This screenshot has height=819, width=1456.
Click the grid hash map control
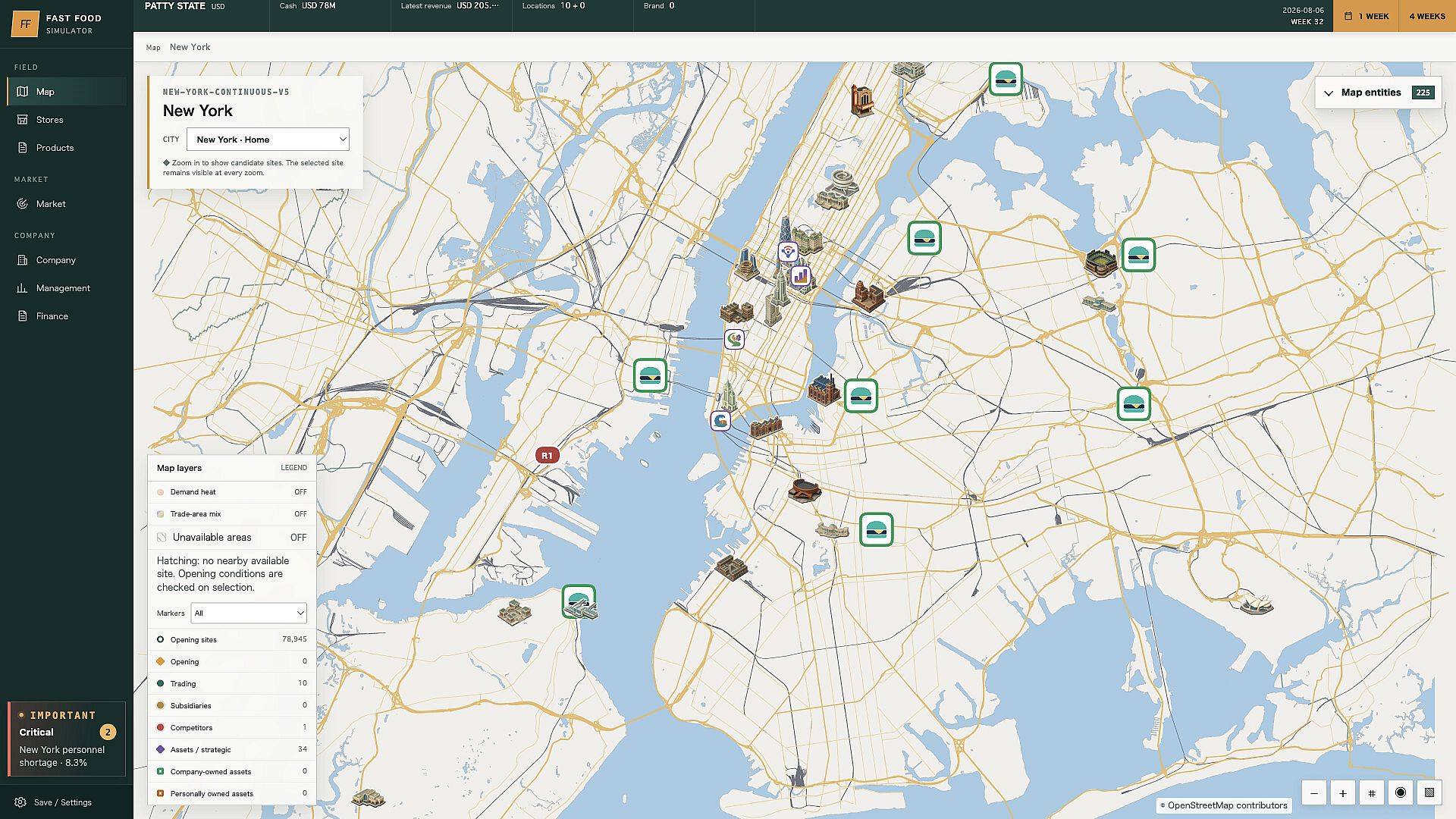1372,793
